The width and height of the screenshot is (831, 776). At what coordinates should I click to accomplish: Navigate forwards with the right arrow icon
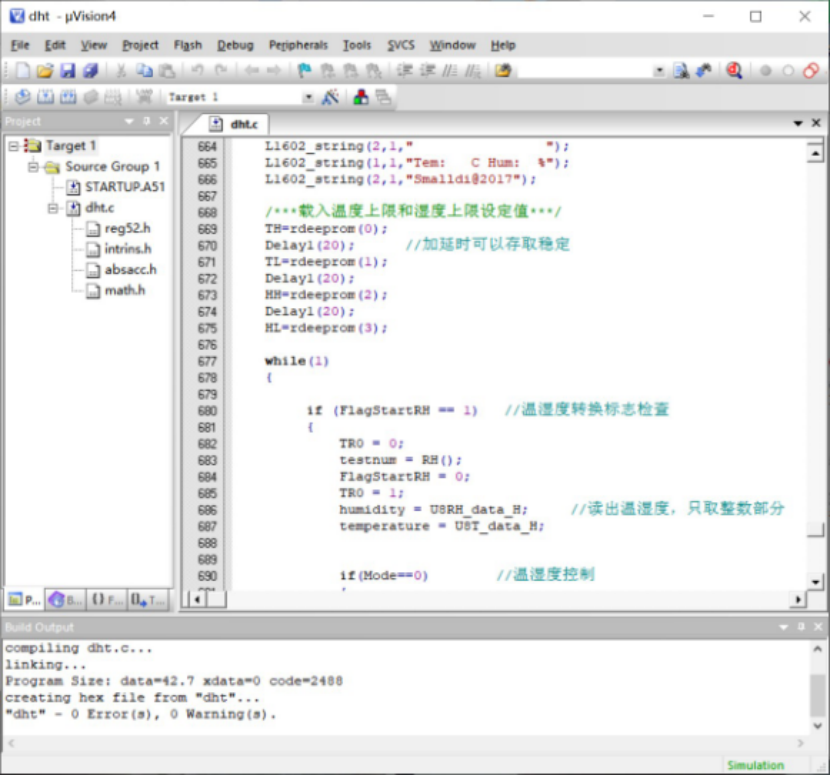click(273, 70)
